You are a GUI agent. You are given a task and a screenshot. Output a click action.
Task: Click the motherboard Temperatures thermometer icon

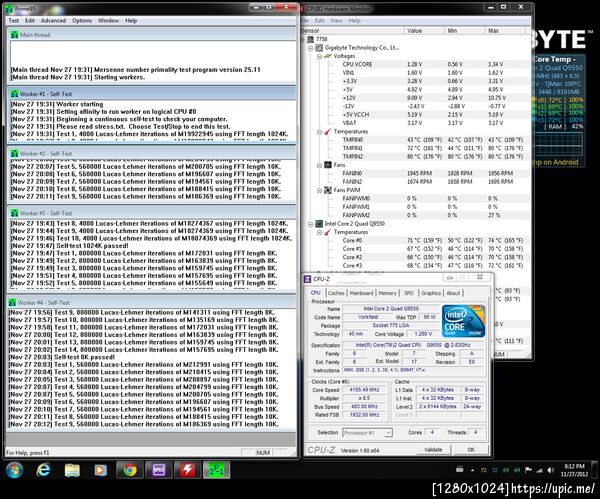tap(328, 132)
